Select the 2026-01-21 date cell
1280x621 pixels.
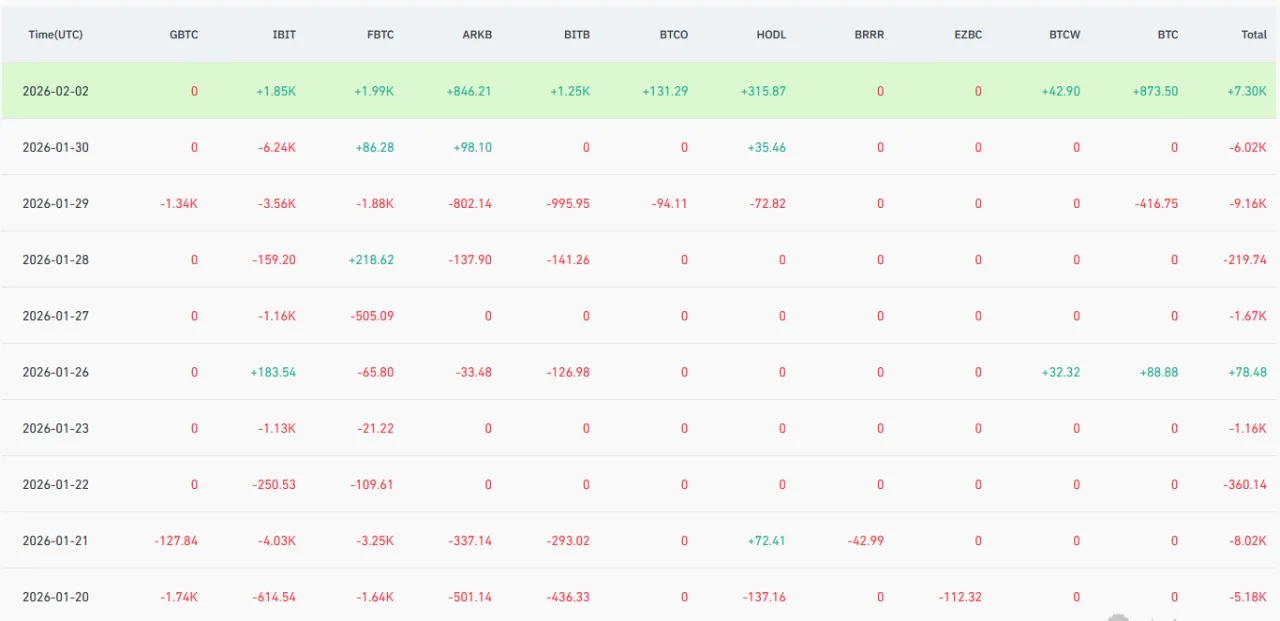(56, 541)
